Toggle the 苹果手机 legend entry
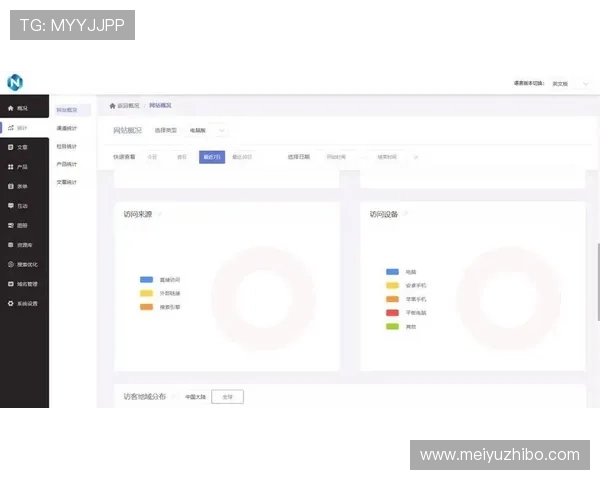Viewport: 600px width, 480px height. 406,299
